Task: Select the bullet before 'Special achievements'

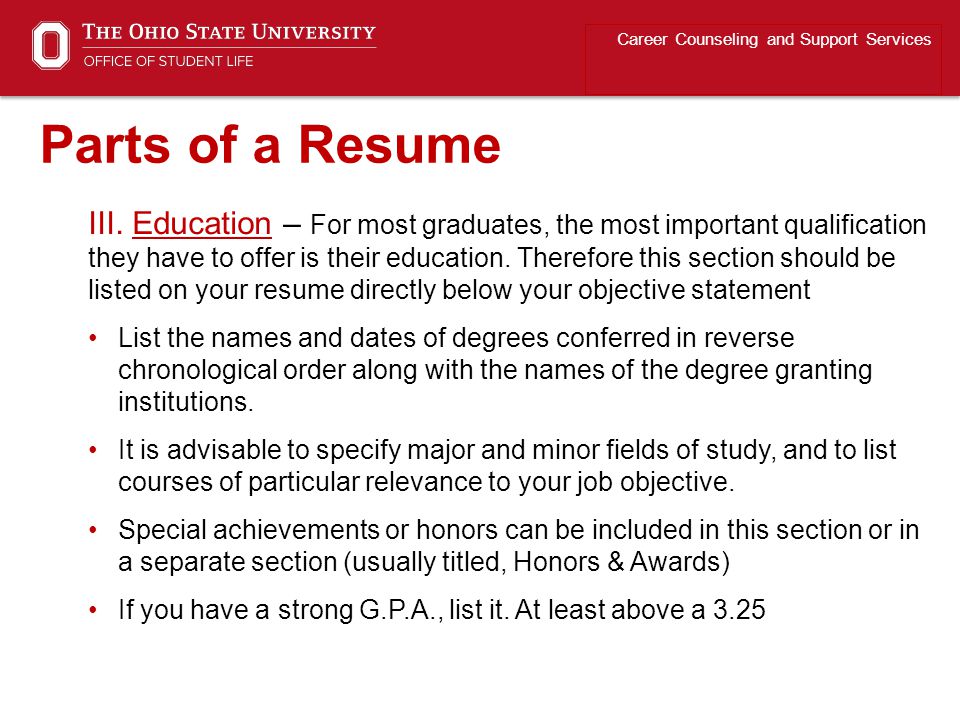Action: pos(93,530)
